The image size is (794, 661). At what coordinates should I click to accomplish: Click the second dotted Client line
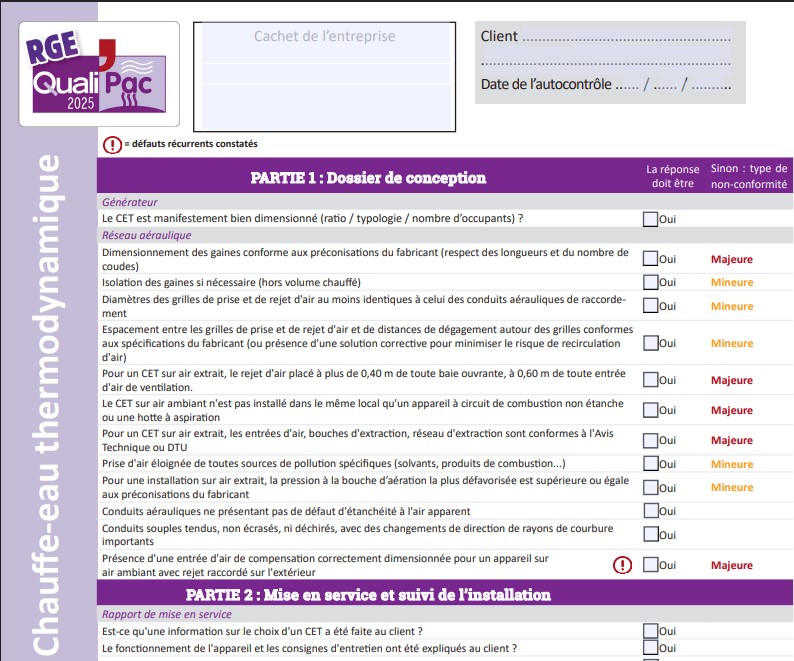(606, 63)
